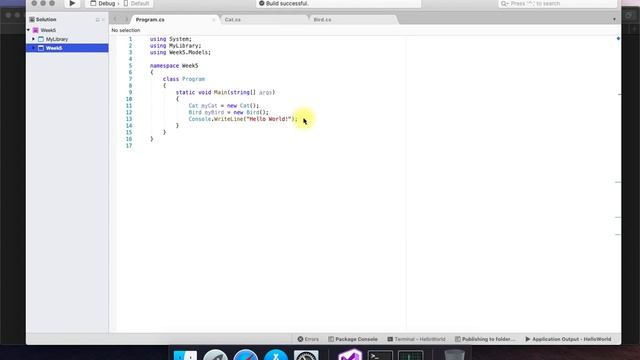This screenshot has height=360, width=640.
Task: Open Visual Studio from the Dock
Action: (350, 354)
